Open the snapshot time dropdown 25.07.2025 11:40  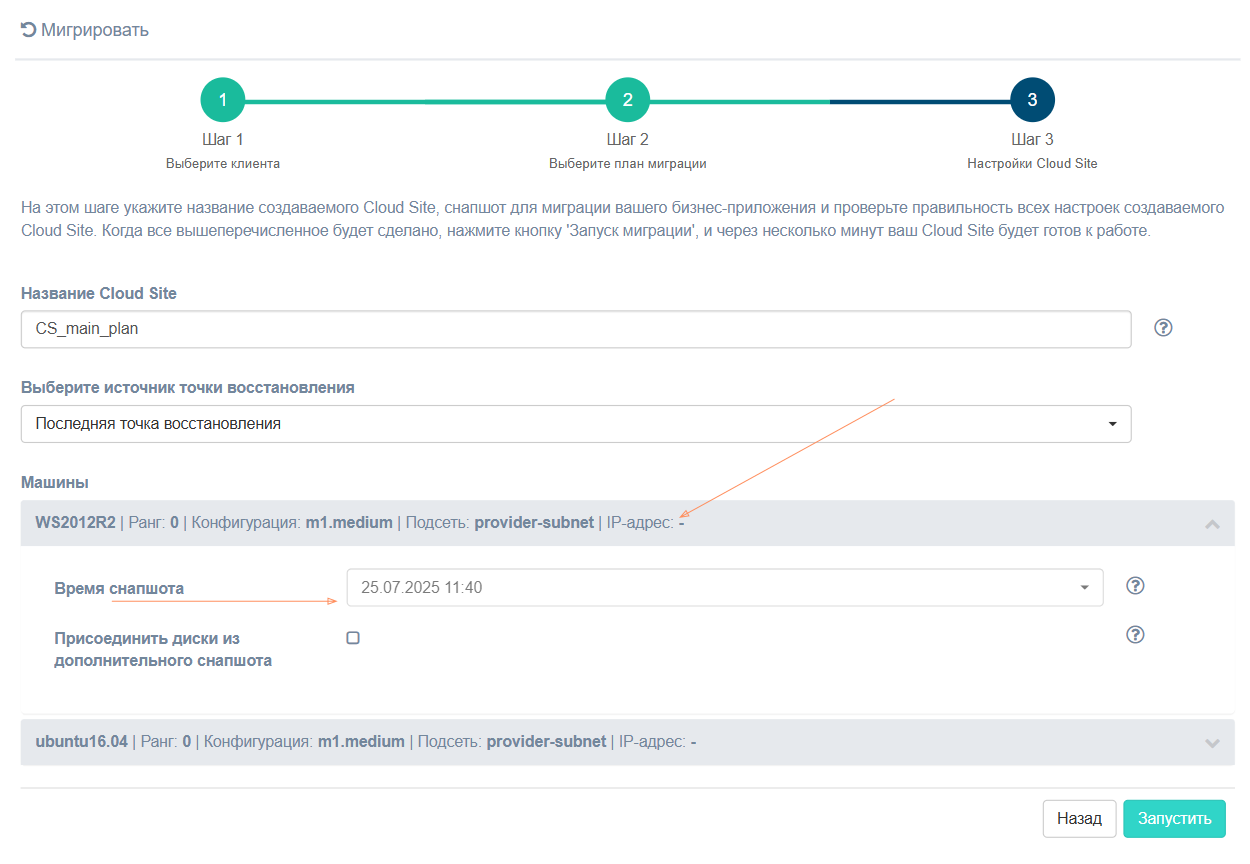pos(724,588)
